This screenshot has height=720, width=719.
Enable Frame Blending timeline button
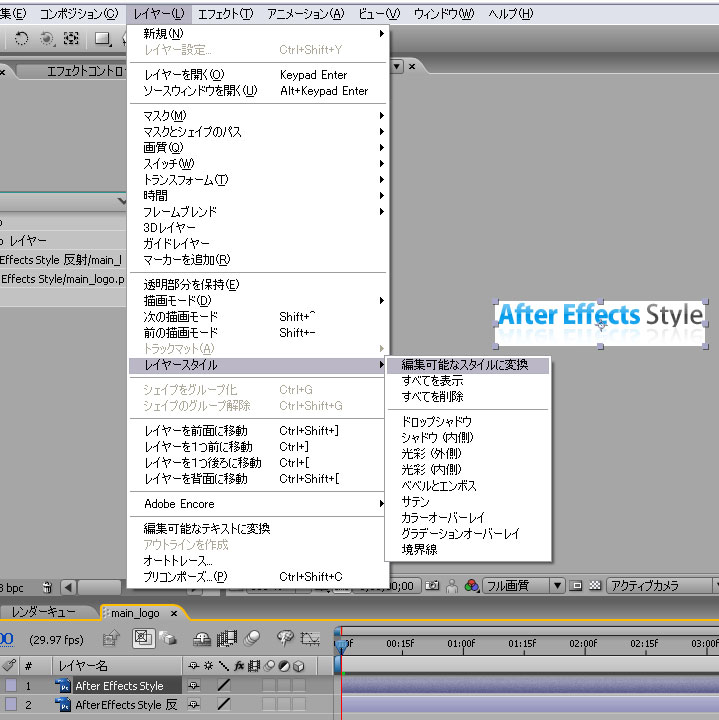click(227, 638)
